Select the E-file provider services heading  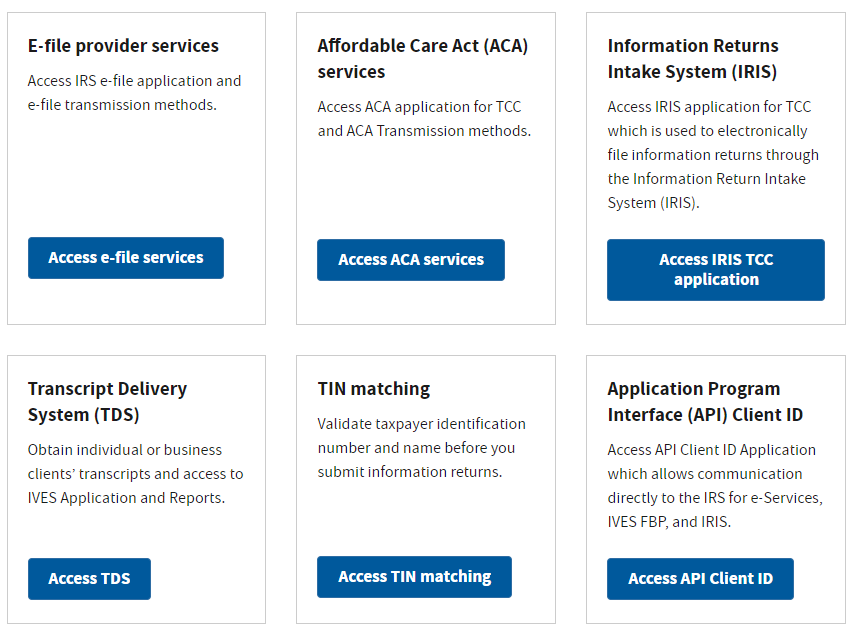pyautogui.click(x=123, y=46)
